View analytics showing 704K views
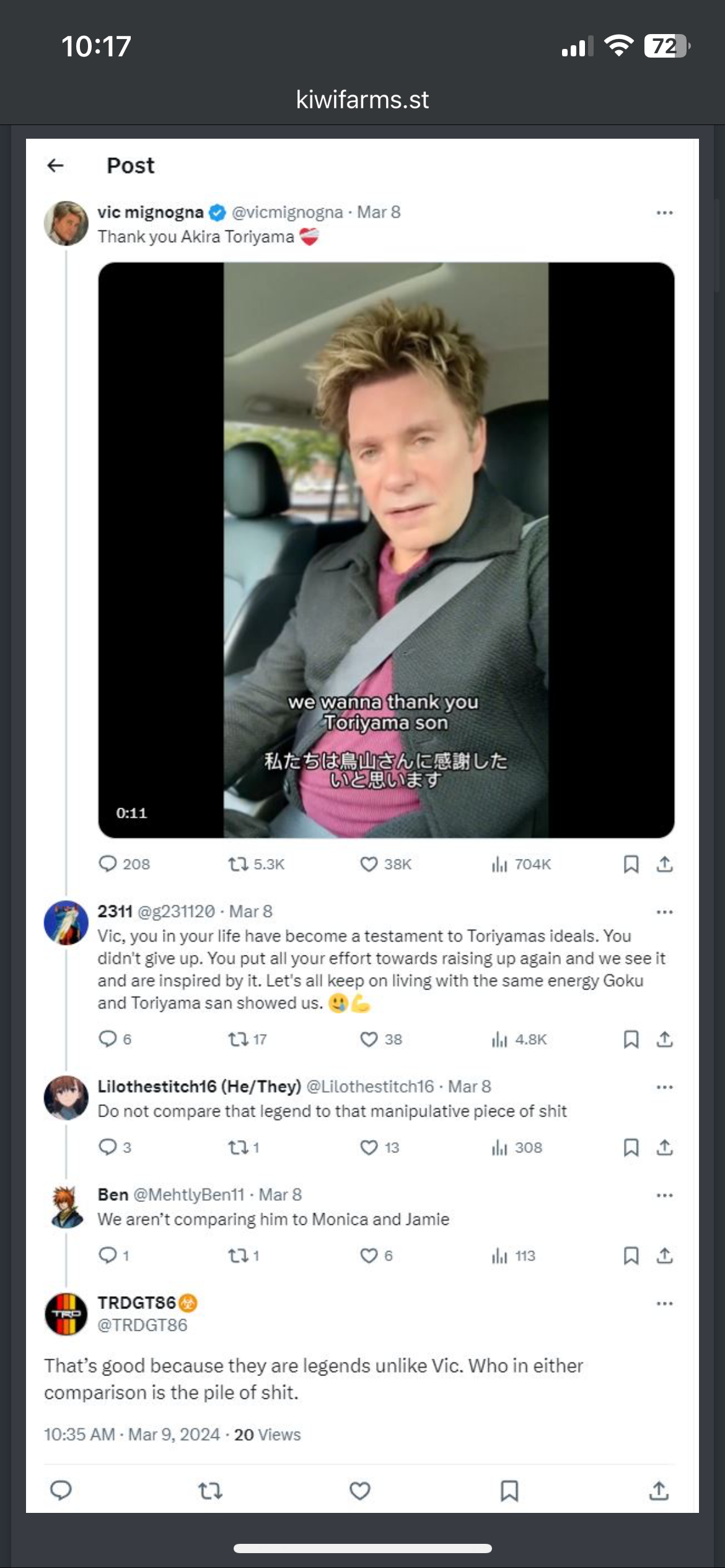Screen dimensions: 725x1568 [x=499, y=864]
